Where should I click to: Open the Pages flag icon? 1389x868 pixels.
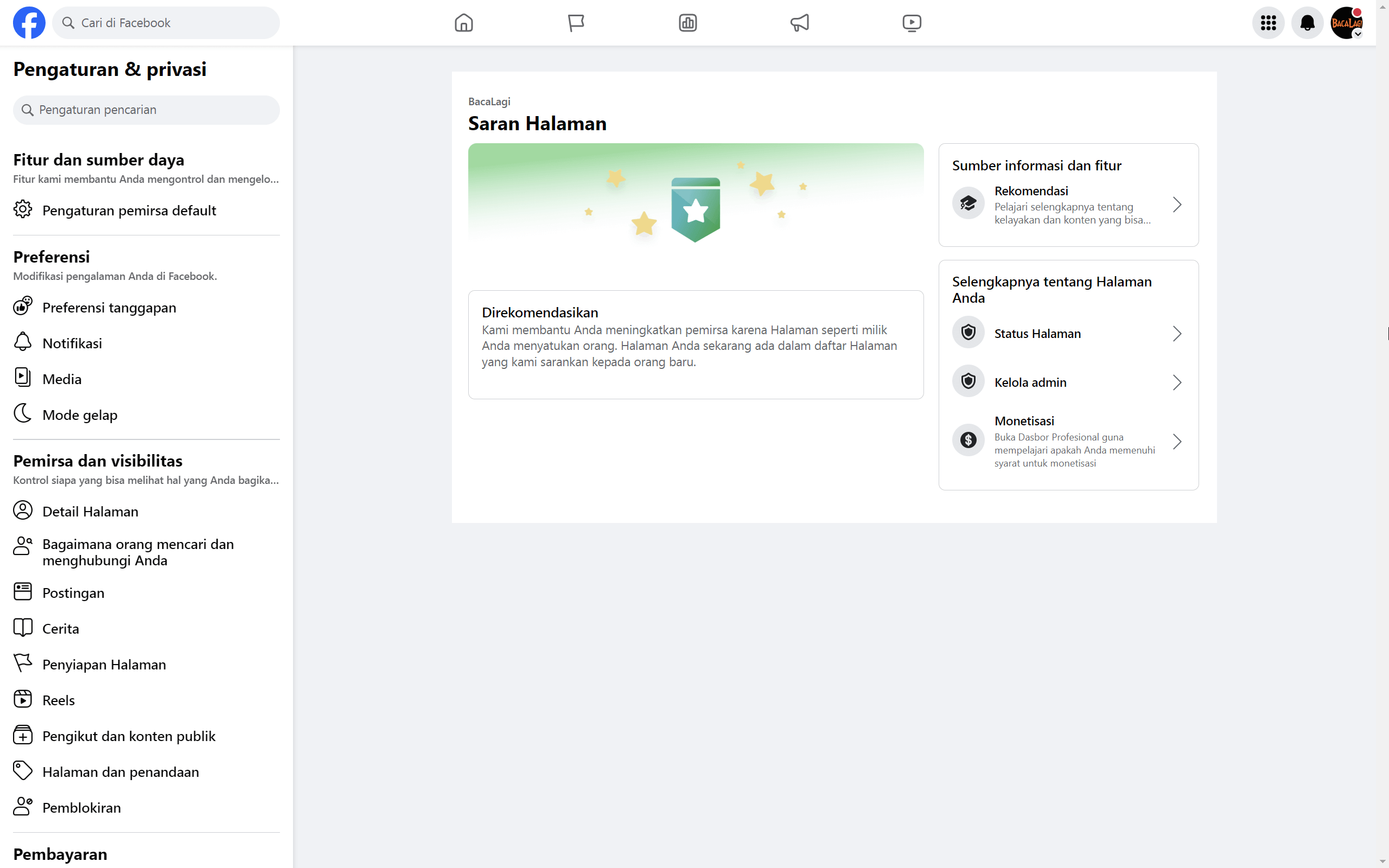pyautogui.click(x=576, y=22)
